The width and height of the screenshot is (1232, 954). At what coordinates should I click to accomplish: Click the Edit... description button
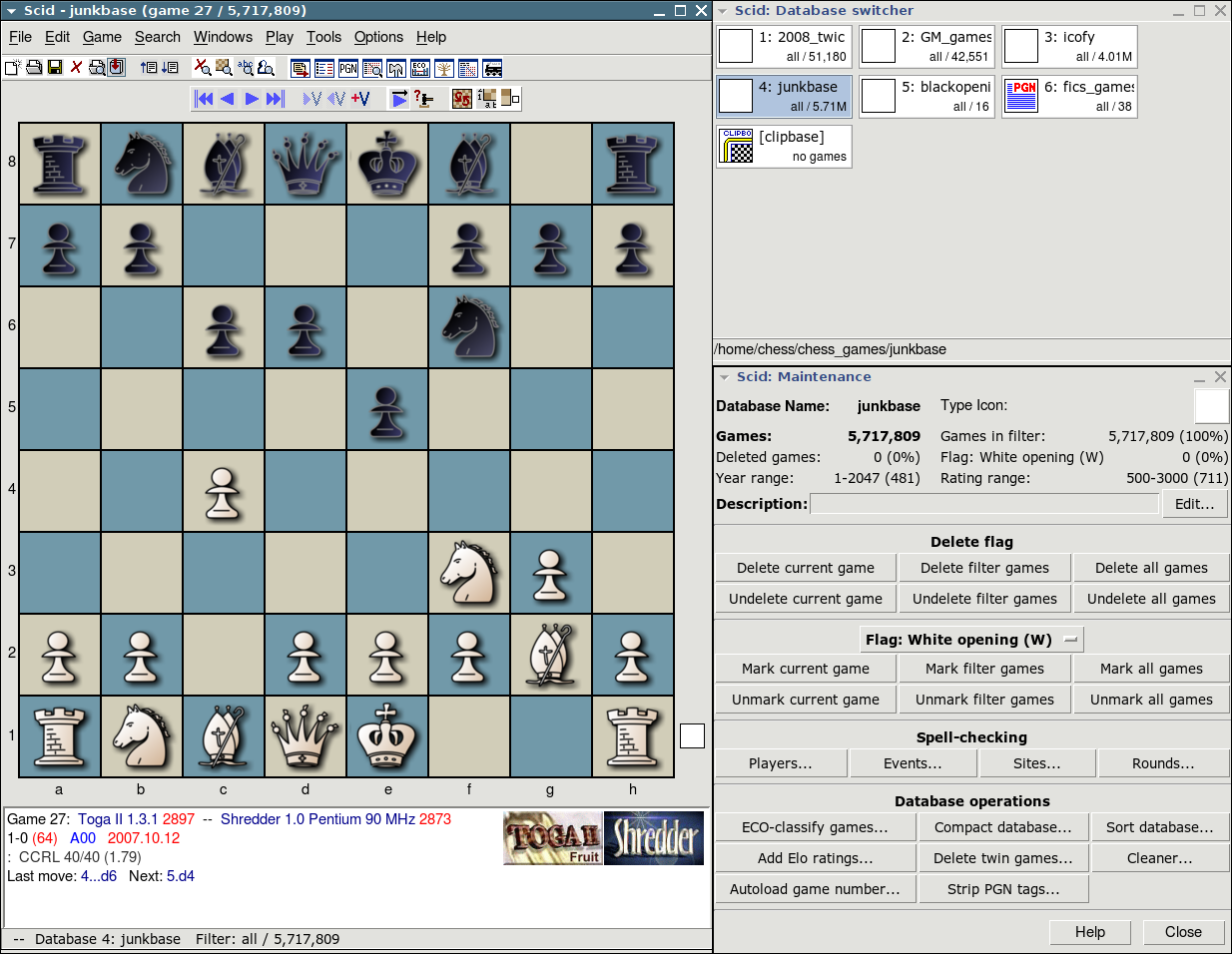(x=1194, y=504)
